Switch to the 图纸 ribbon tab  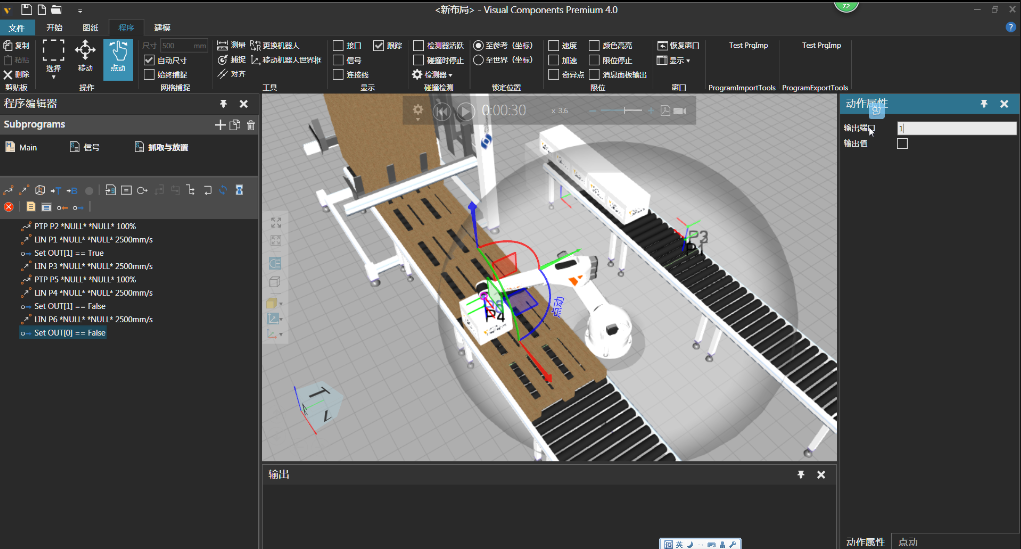coord(91,27)
